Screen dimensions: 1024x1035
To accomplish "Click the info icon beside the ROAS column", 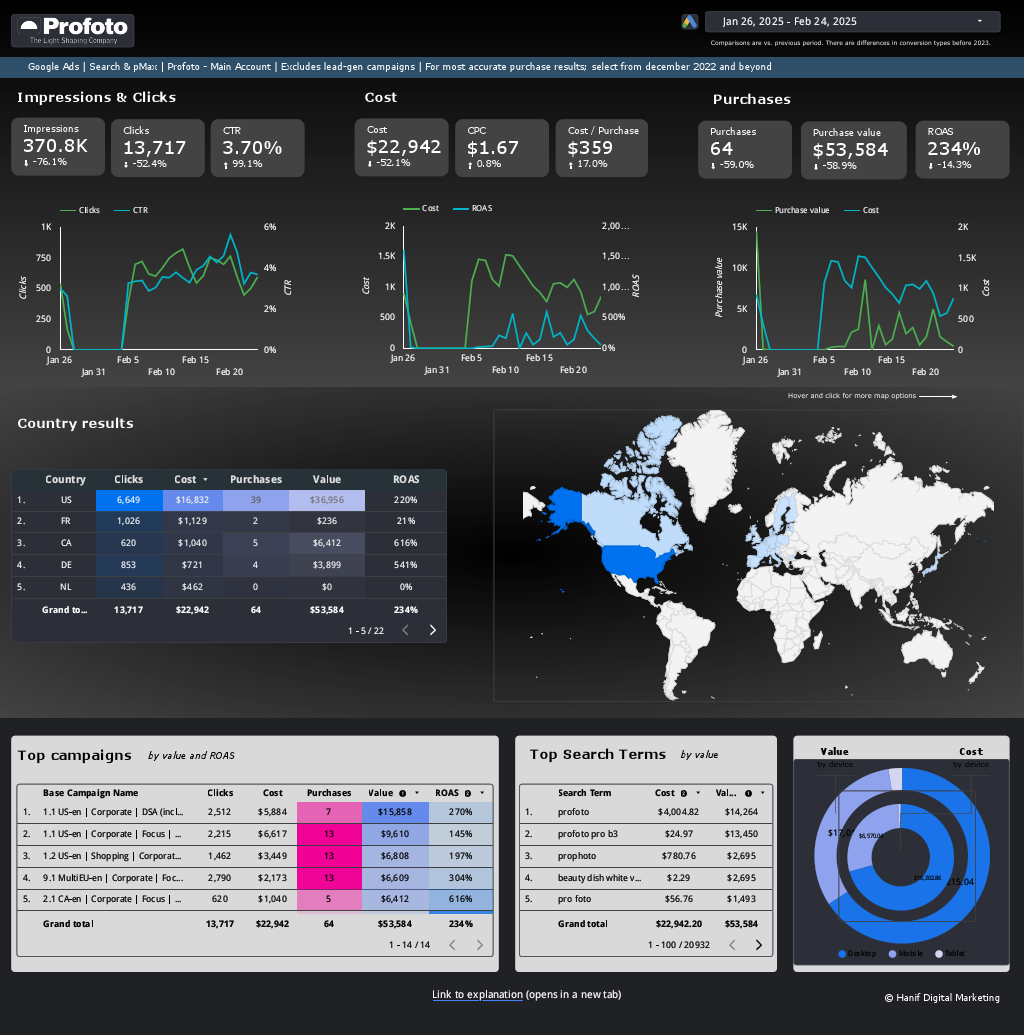I will tap(468, 793).
